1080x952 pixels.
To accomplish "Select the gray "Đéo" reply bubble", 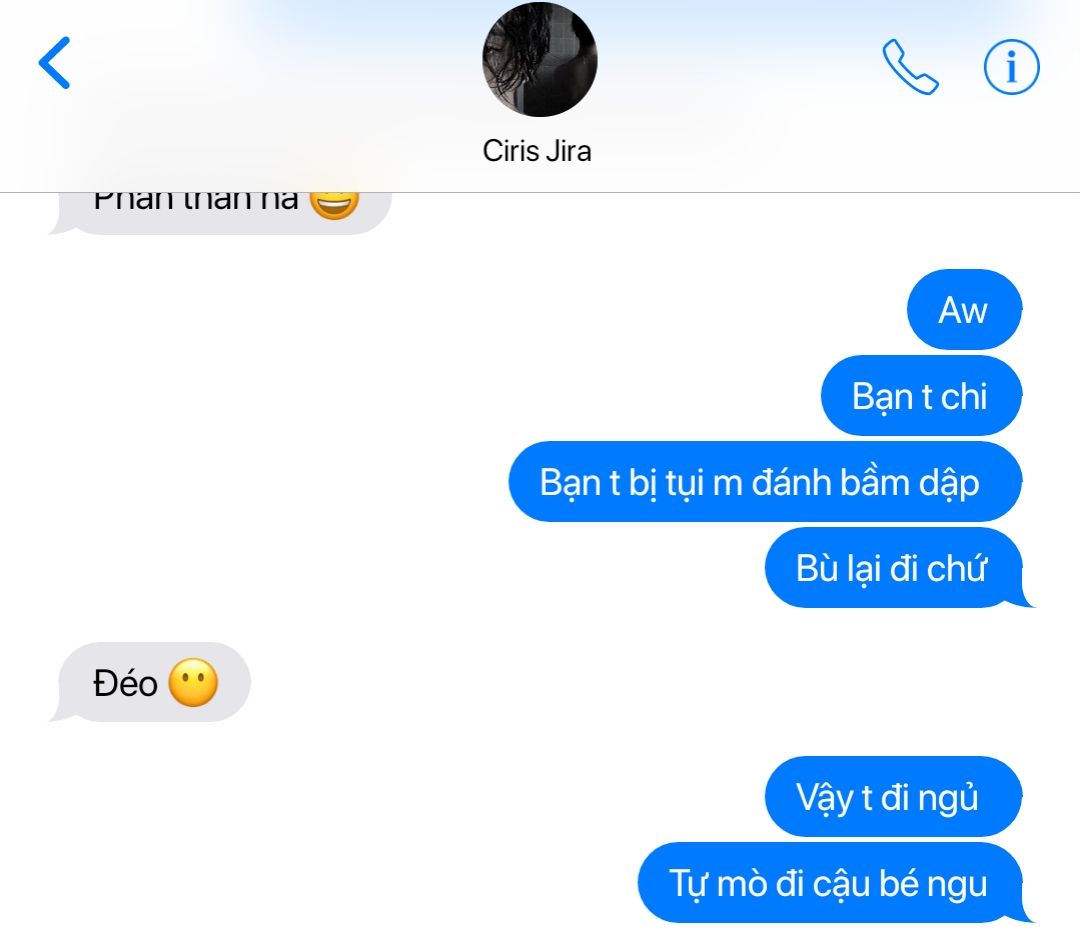I will (x=151, y=683).
